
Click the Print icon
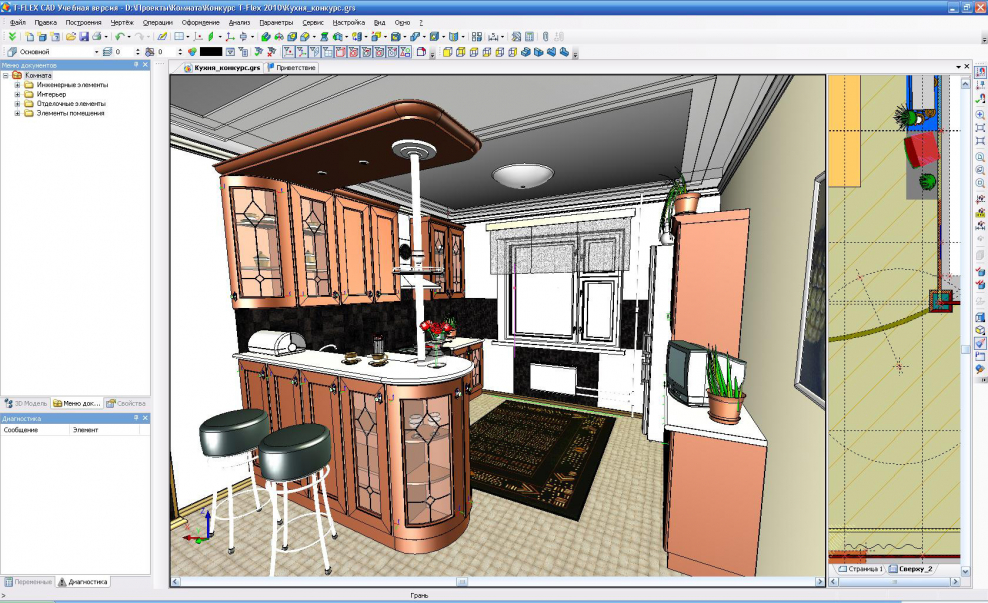(97, 35)
